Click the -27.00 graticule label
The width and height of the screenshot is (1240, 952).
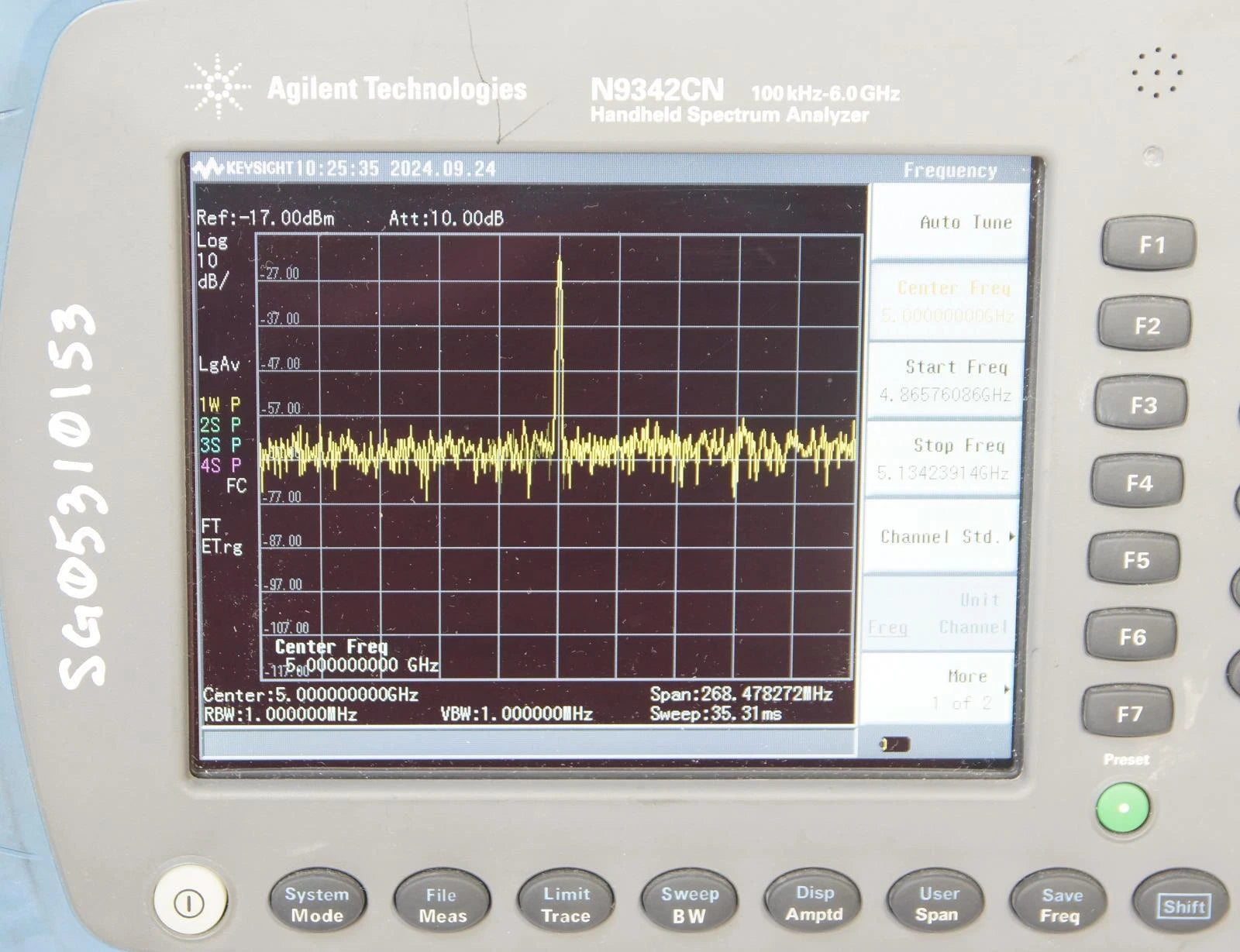280,273
